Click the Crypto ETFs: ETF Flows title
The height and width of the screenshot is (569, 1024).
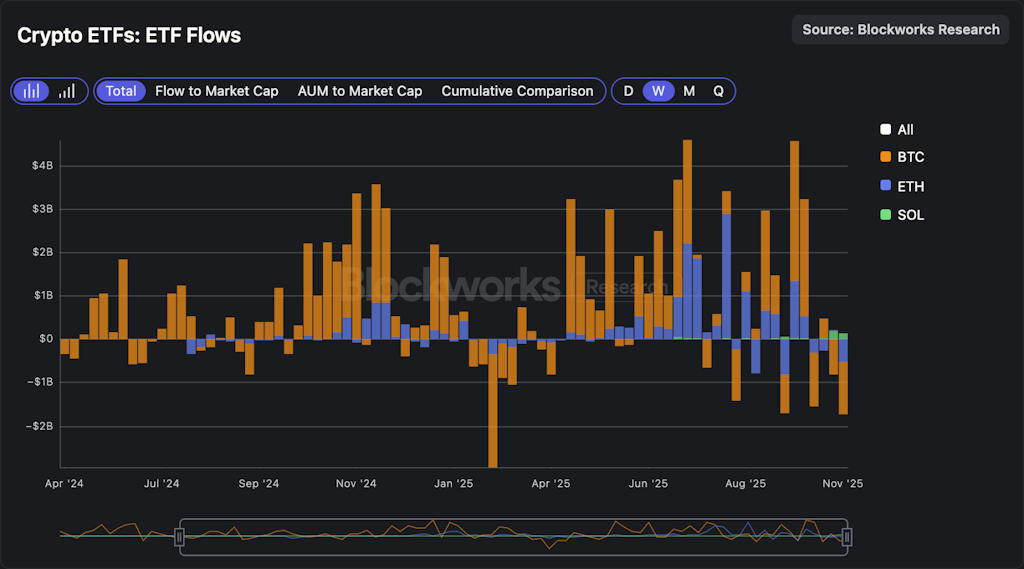pyautogui.click(x=129, y=36)
